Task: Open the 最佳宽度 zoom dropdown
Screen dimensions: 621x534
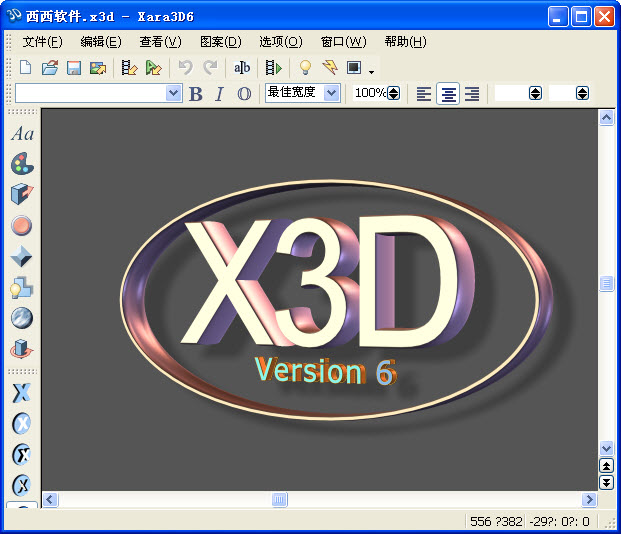Action: point(331,93)
